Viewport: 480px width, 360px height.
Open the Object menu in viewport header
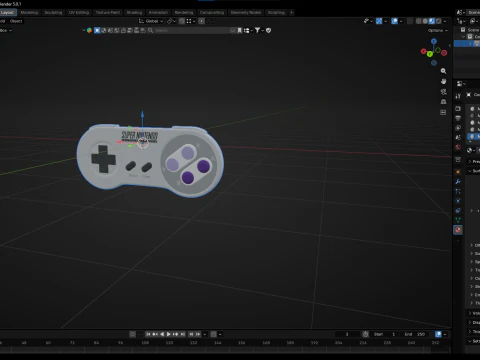(x=16, y=21)
